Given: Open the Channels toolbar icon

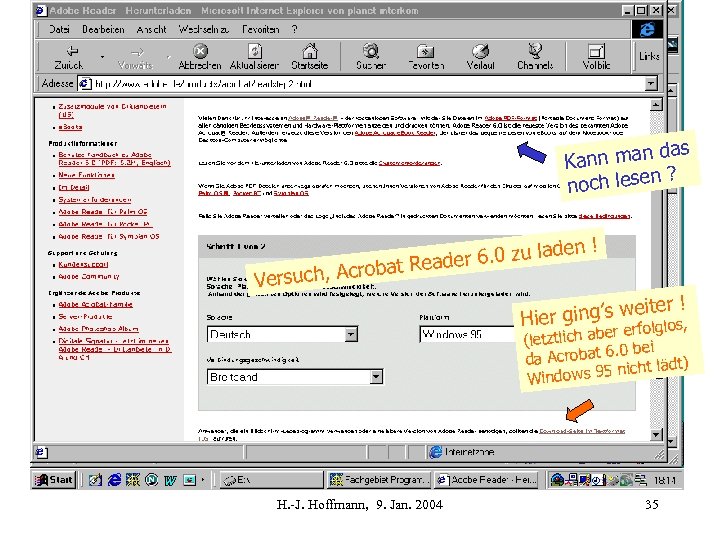Looking at the screenshot, I should [x=535, y=51].
